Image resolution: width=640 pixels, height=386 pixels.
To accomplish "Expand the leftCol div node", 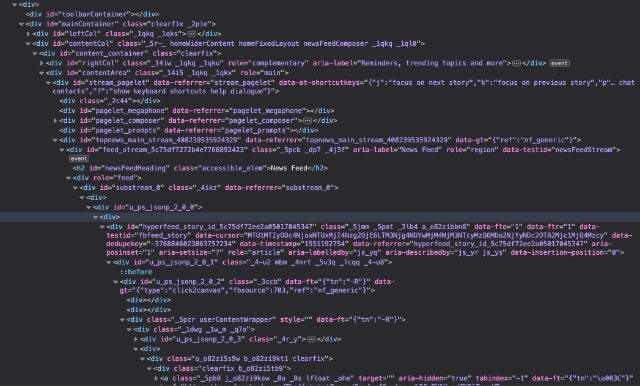I will [x=28, y=34].
